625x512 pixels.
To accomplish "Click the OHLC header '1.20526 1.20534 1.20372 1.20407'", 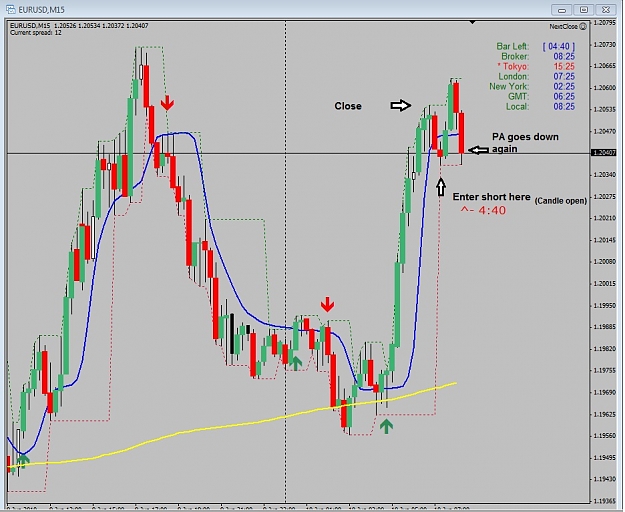I will (x=100, y=26).
